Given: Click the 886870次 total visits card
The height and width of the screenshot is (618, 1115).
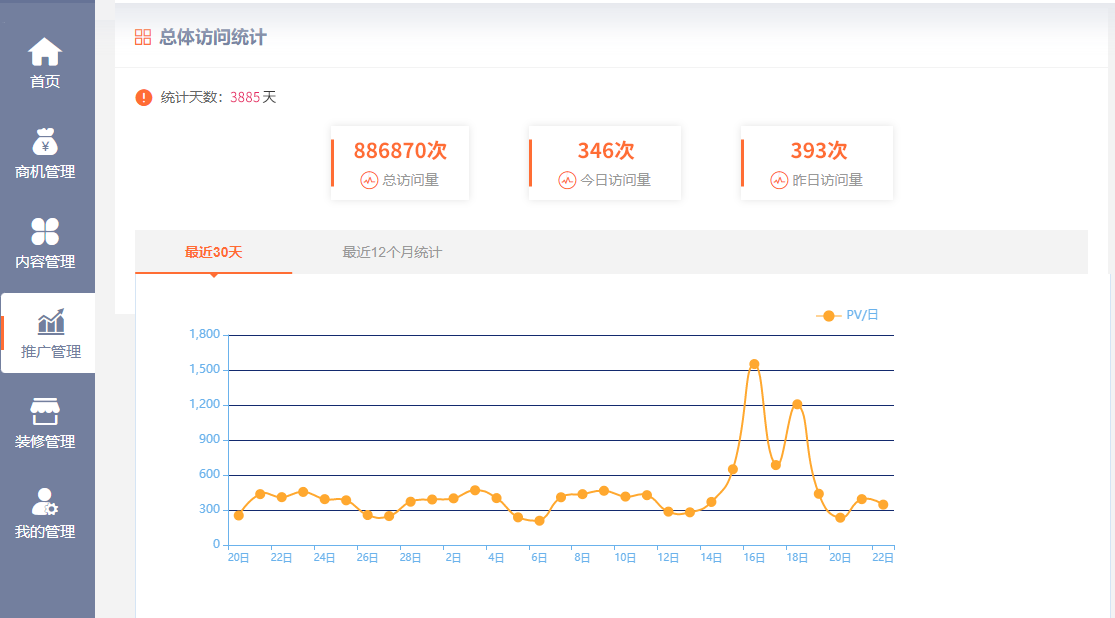Looking at the screenshot, I should [400, 163].
